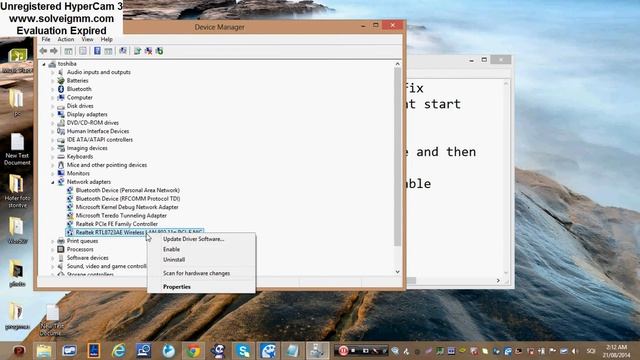Click IDE ATA/ATAPI controllers category
The height and width of the screenshot is (360, 640).
[100, 140]
